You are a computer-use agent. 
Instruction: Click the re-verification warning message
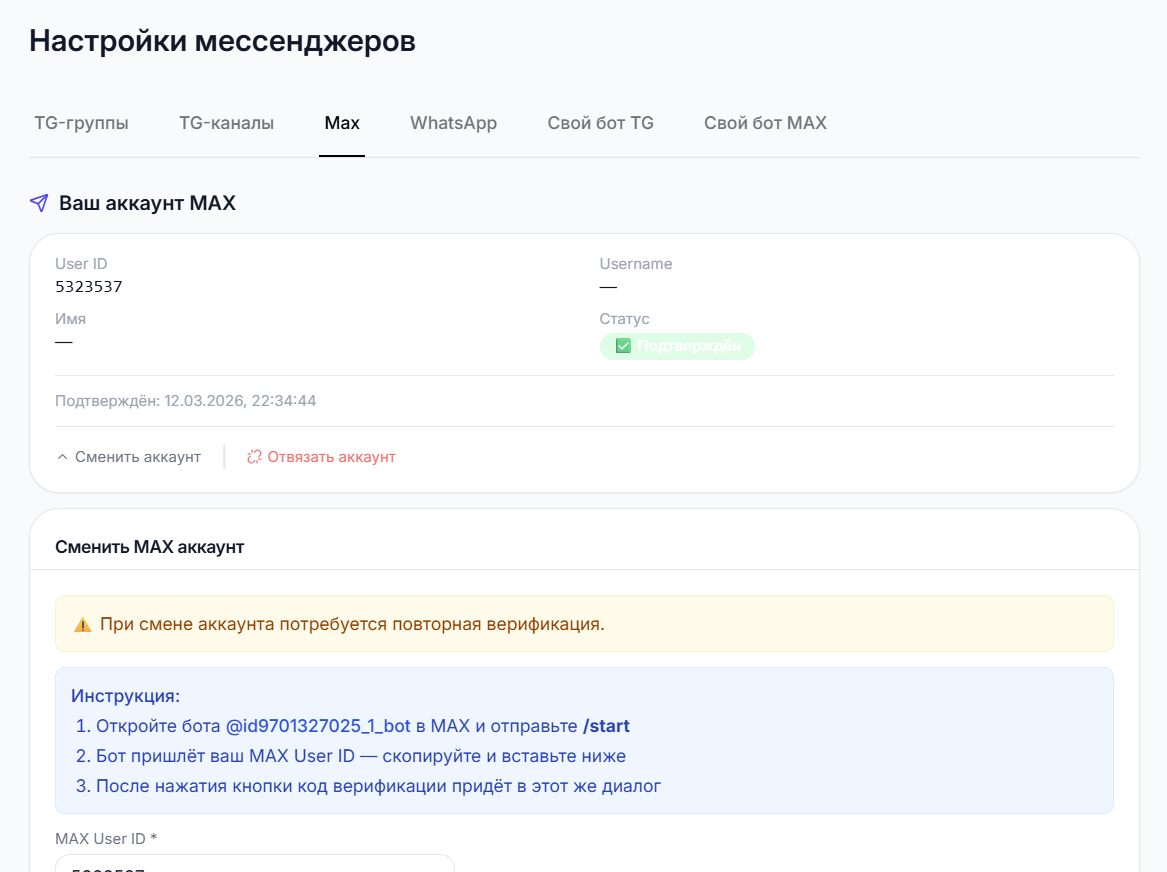point(352,624)
